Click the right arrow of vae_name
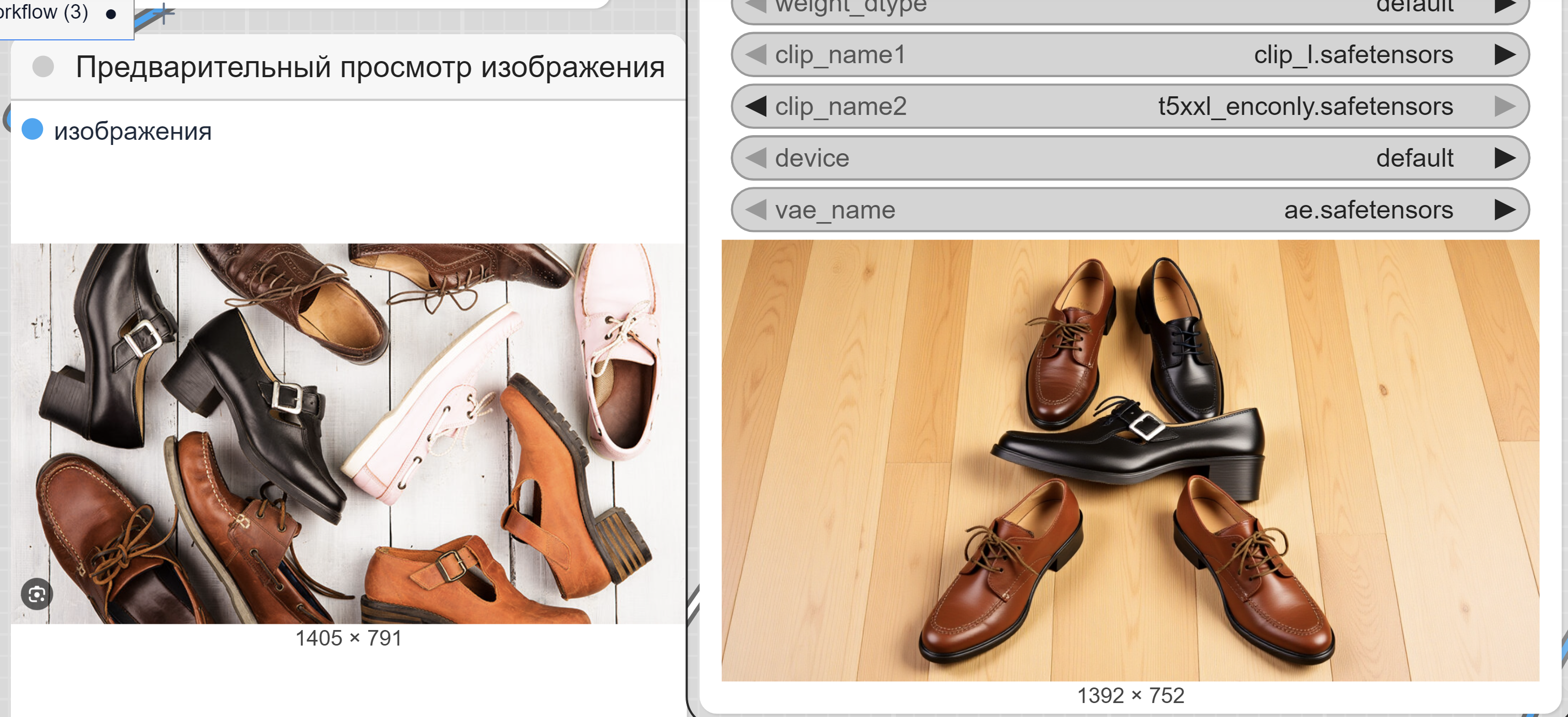Image resolution: width=1568 pixels, height=717 pixels. coord(1504,210)
